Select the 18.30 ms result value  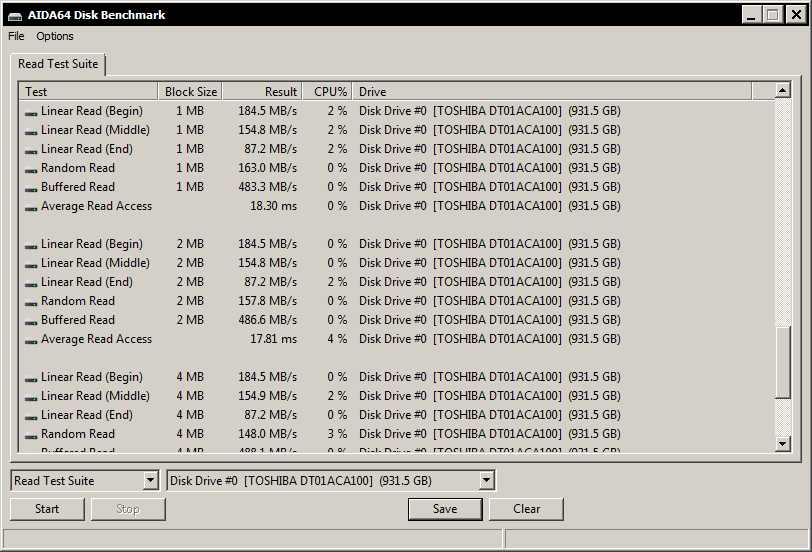click(273, 206)
